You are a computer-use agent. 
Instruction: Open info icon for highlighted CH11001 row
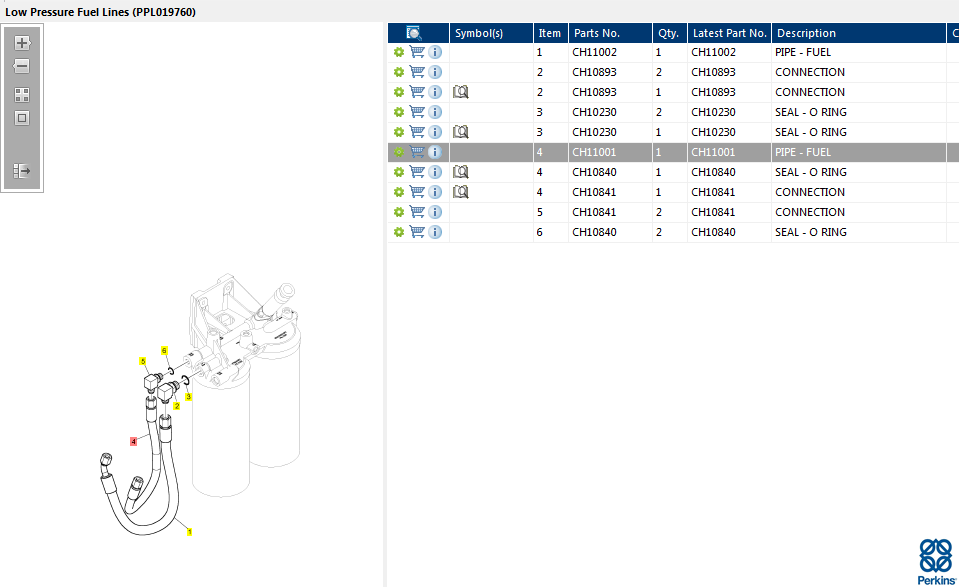point(435,152)
